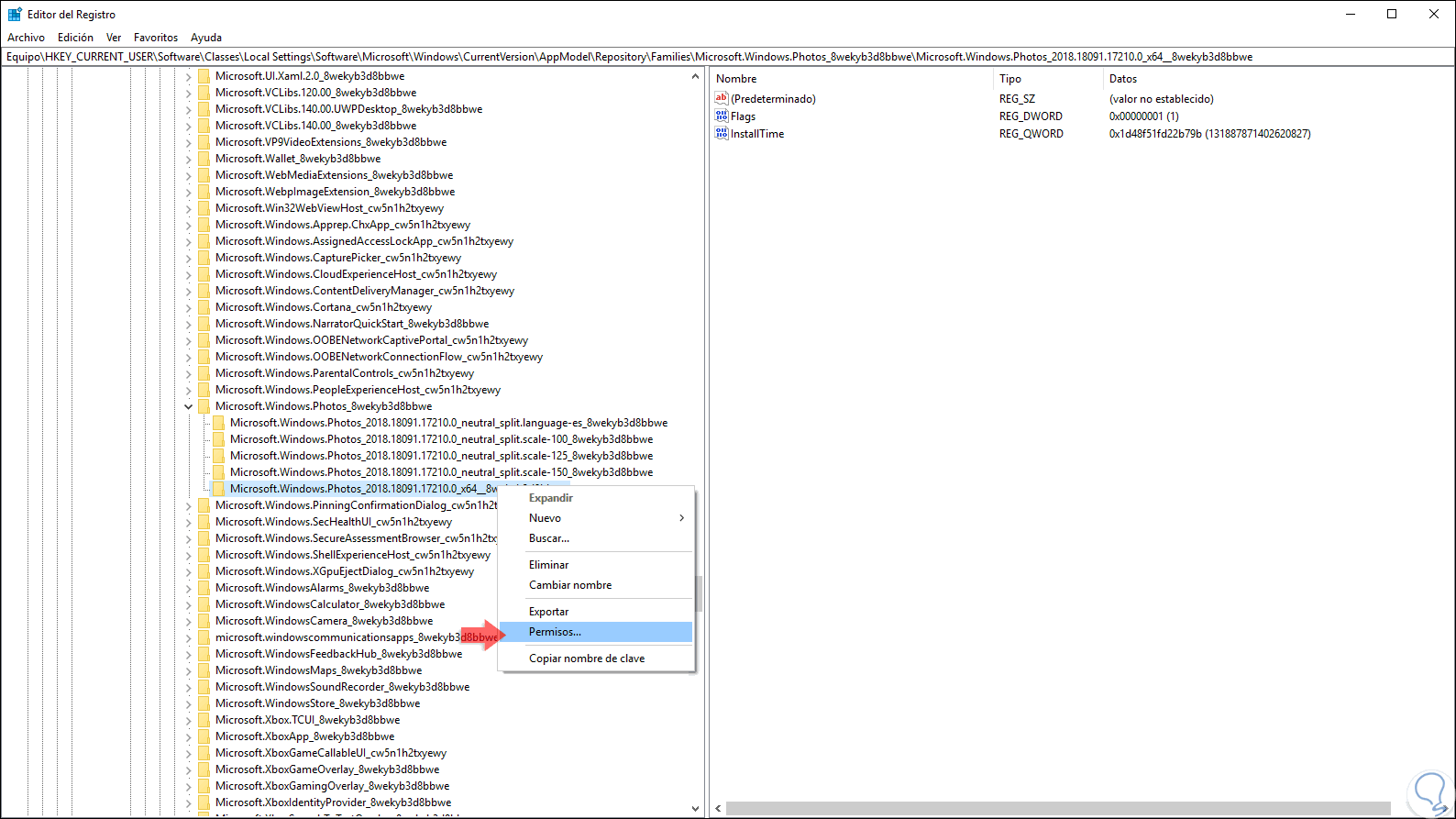Click the REG_DWORD type of Flags
This screenshot has width=1456, height=819.
tap(1031, 116)
